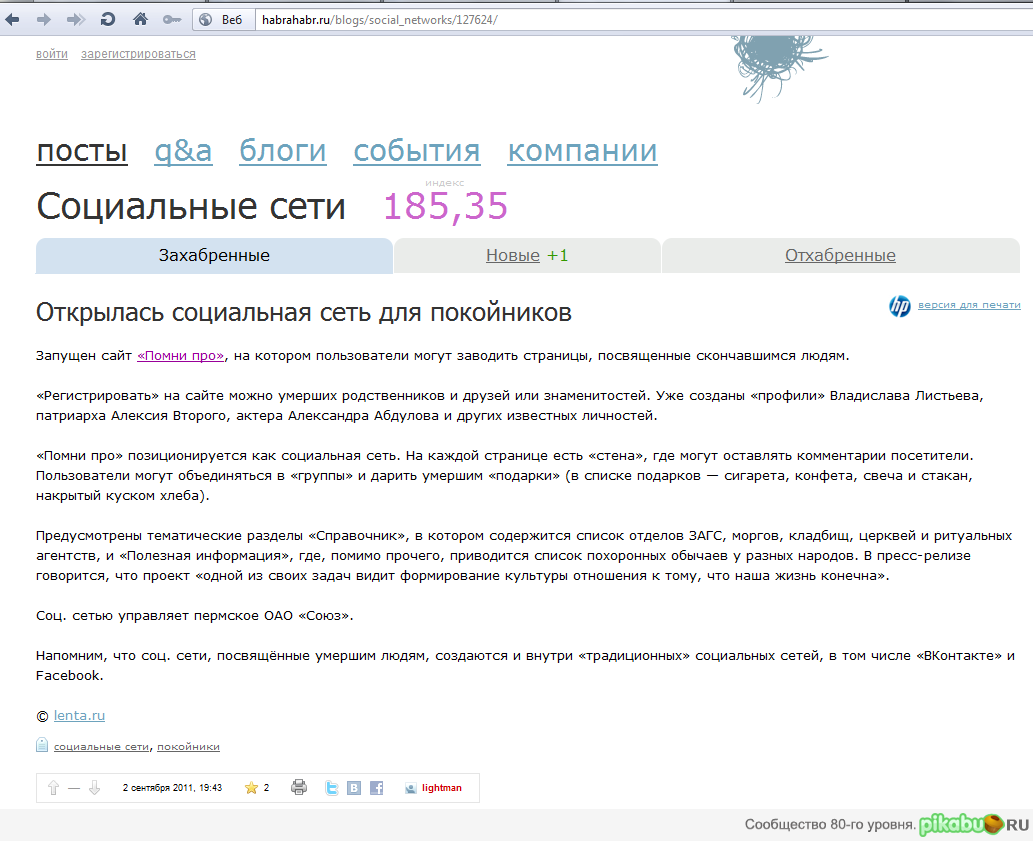Viewport: 1033px width, 841px height.
Task: Share the post to Facebook
Action: point(377,788)
